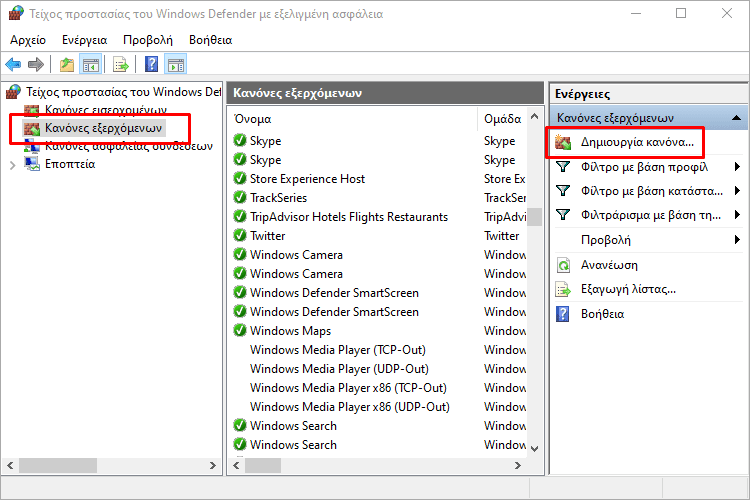Click Δημιουργία κανόνα... action
750x500 pixels.
pyautogui.click(x=637, y=142)
